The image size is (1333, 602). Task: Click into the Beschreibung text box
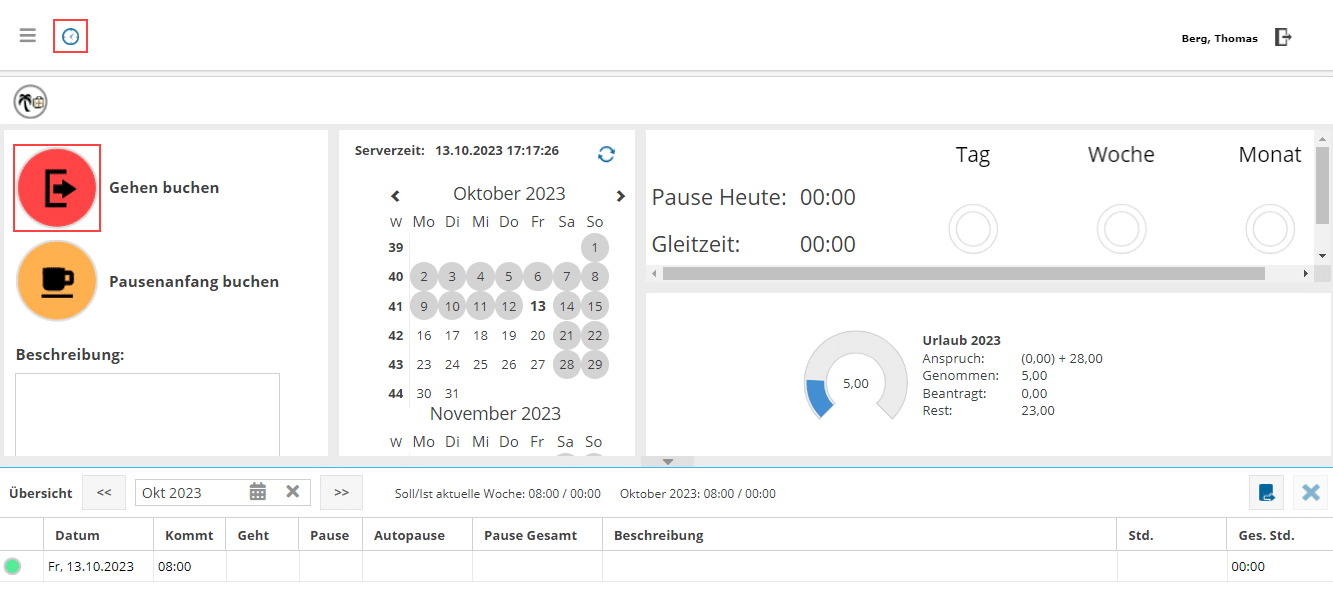147,414
